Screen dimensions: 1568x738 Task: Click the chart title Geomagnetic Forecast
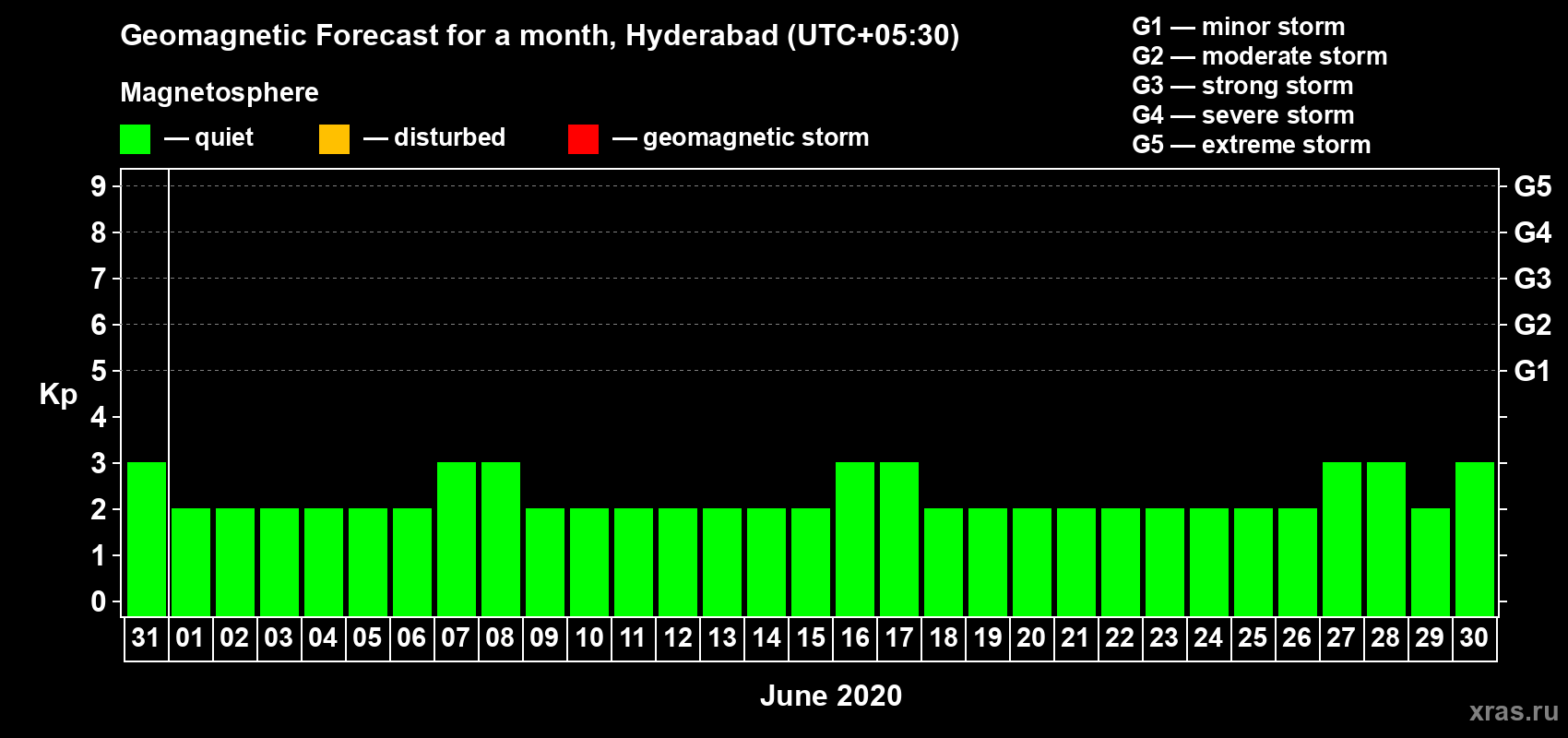click(540, 36)
